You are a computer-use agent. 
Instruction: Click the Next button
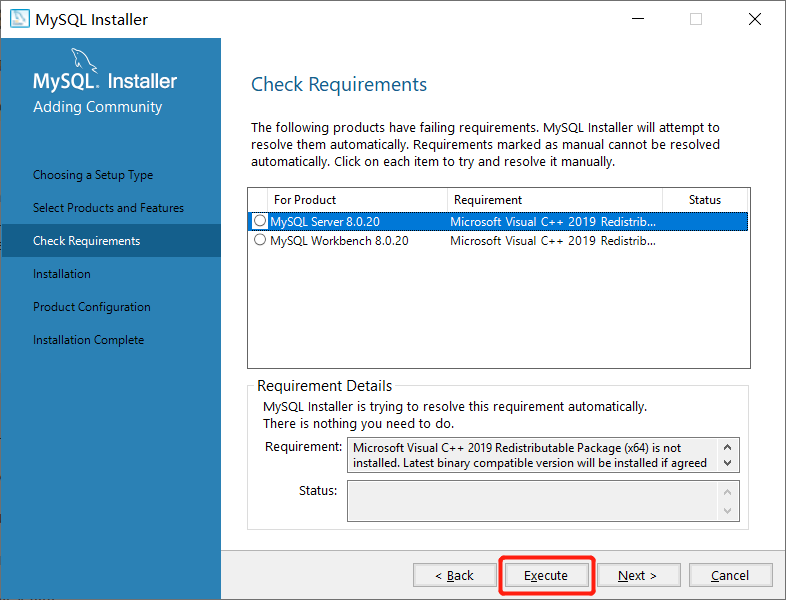tap(638, 575)
